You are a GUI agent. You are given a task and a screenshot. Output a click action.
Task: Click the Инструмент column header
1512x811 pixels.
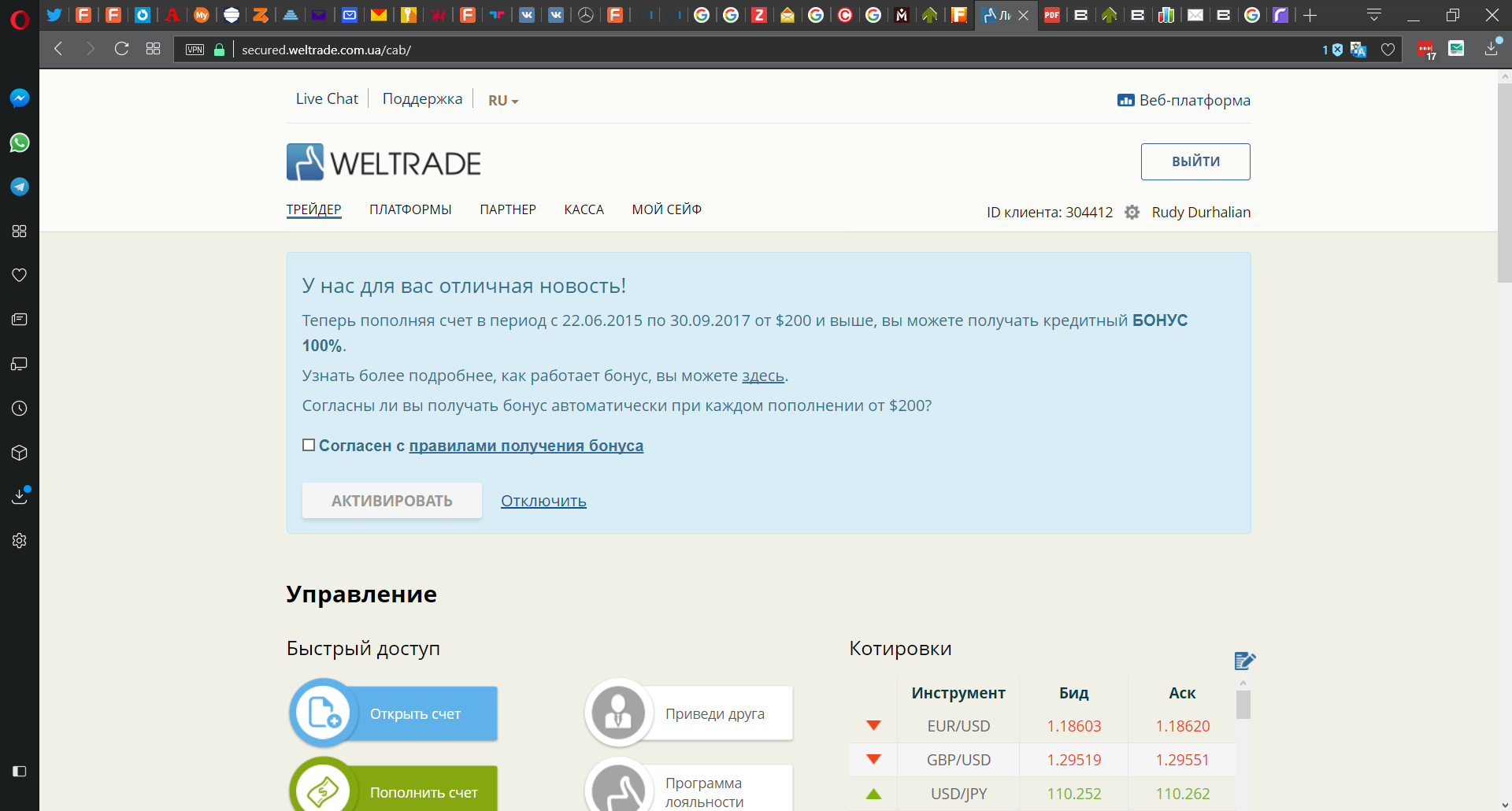(958, 693)
